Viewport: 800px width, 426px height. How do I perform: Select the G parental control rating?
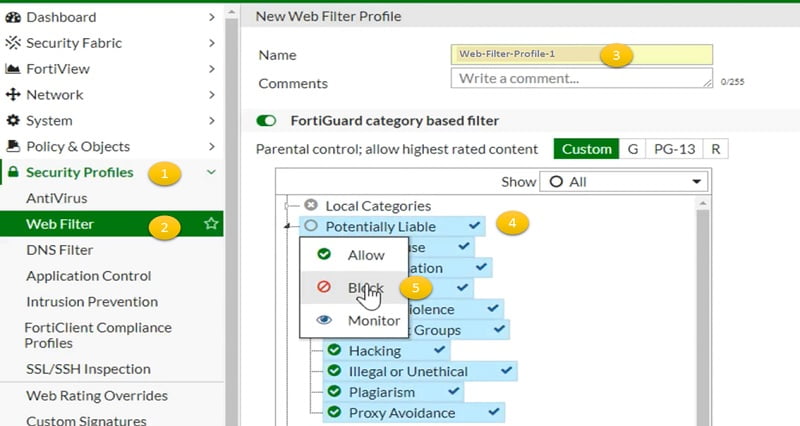[633, 149]
